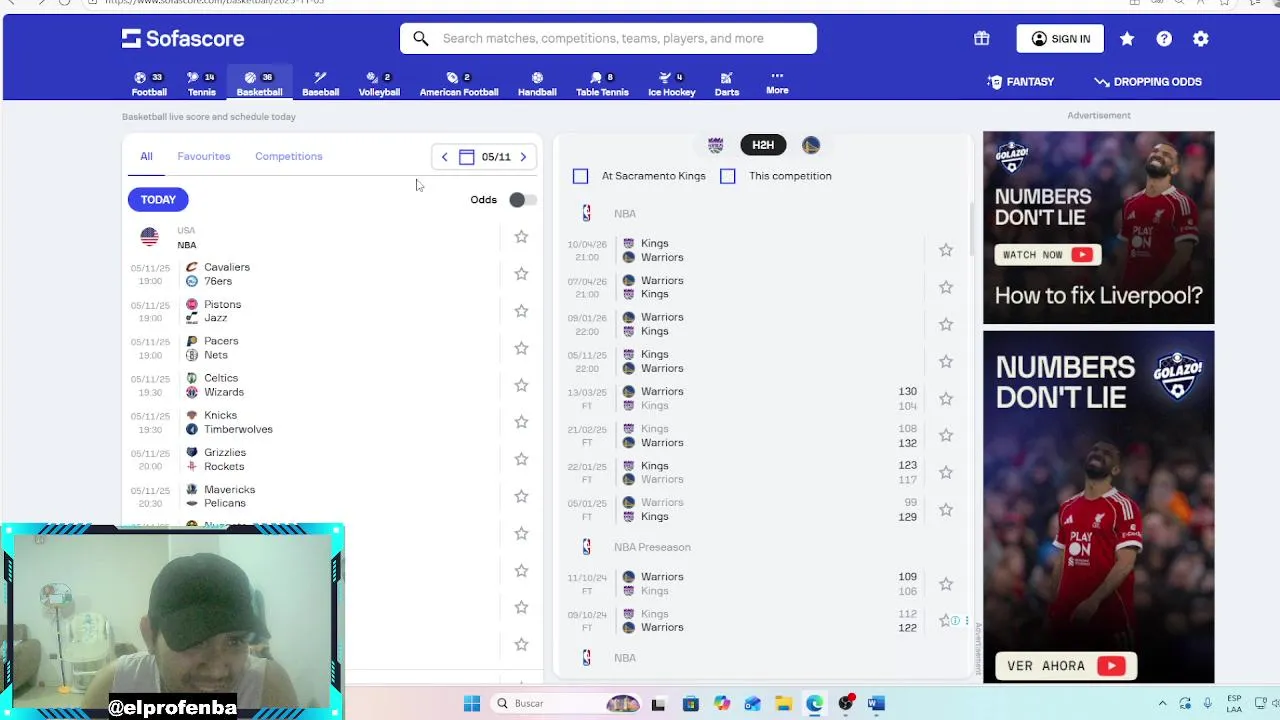Go to previous day arrow

(445, 157)
